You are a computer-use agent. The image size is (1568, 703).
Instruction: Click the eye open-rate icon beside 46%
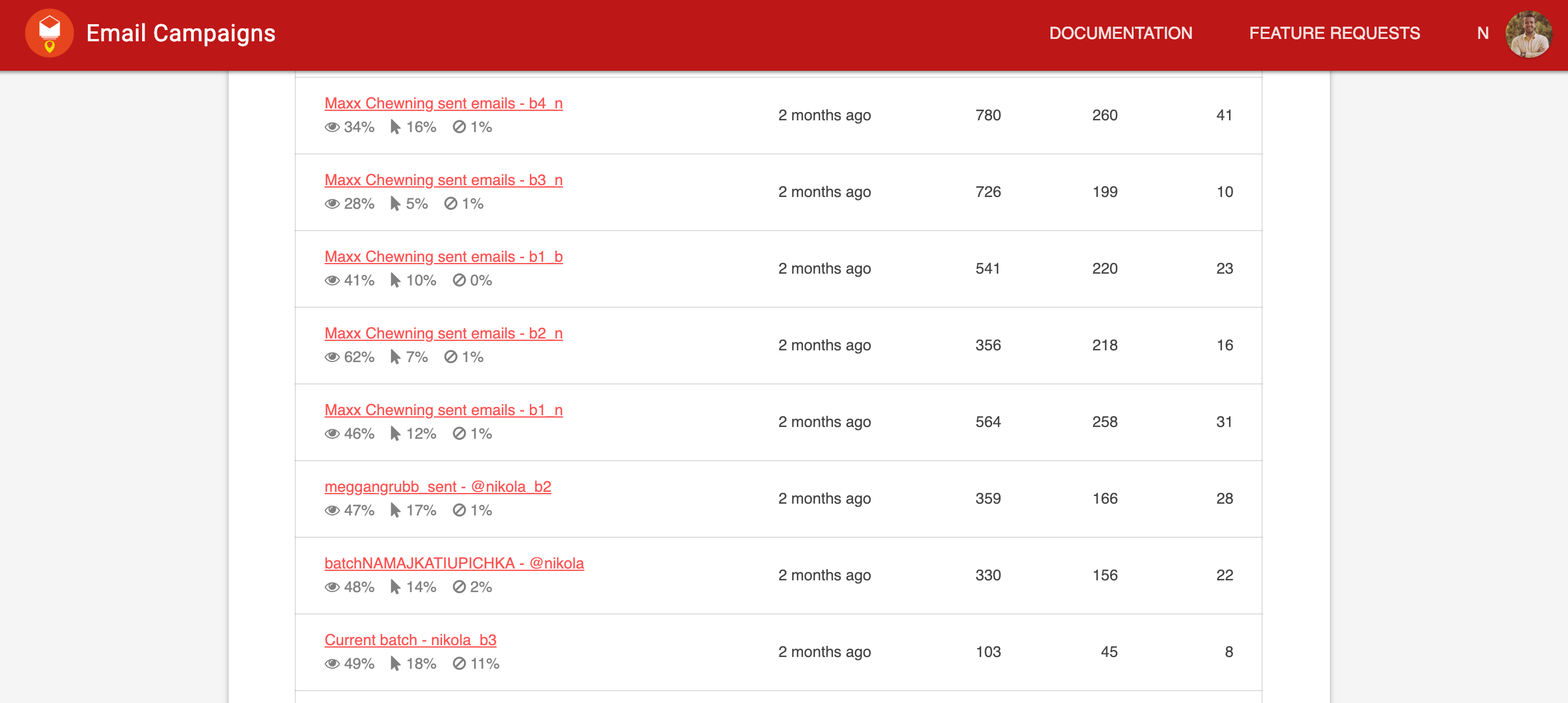332,434
